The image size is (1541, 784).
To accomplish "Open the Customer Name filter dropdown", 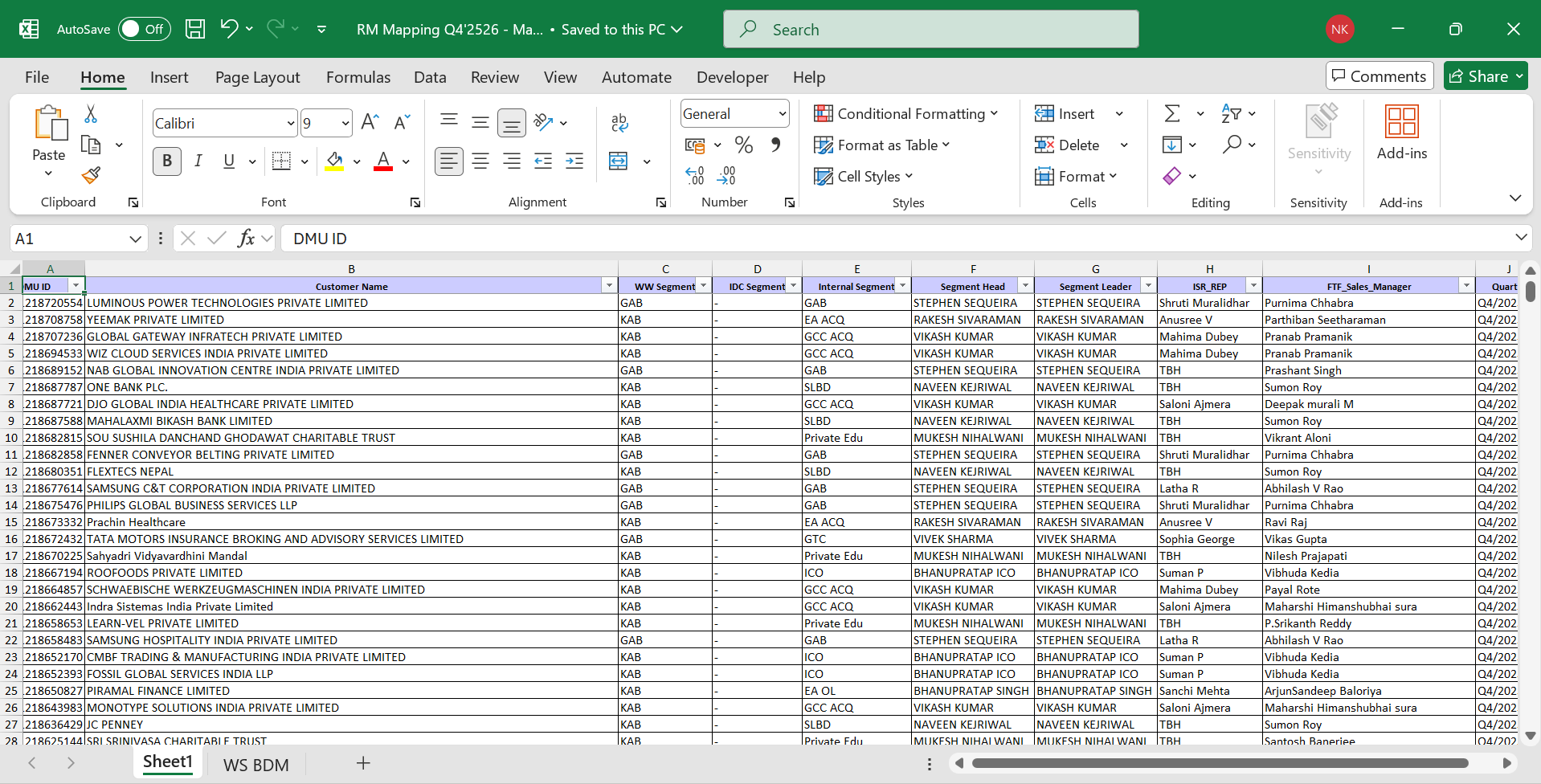I will (609, 286).
